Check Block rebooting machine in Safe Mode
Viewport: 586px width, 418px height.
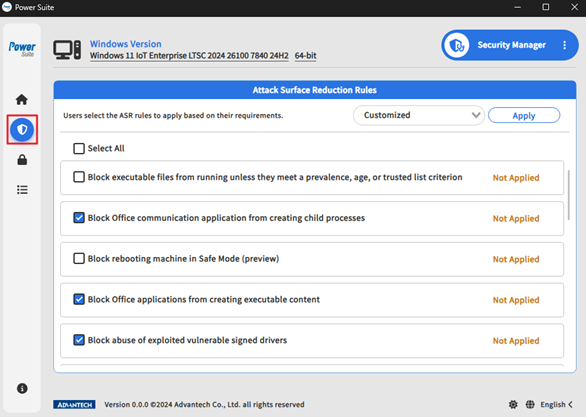(x=79, y=258)
